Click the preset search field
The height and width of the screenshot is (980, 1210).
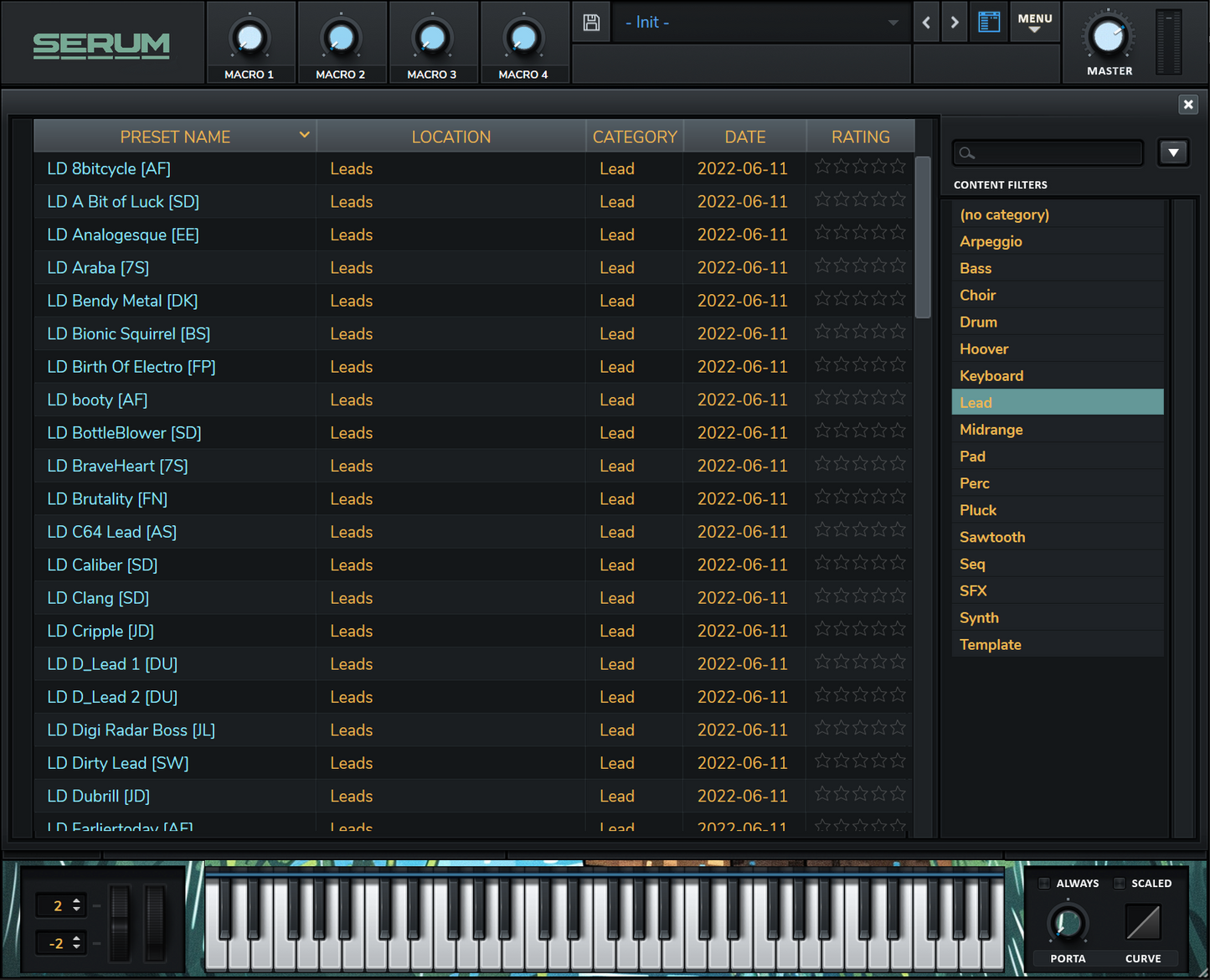(1048, 152)
